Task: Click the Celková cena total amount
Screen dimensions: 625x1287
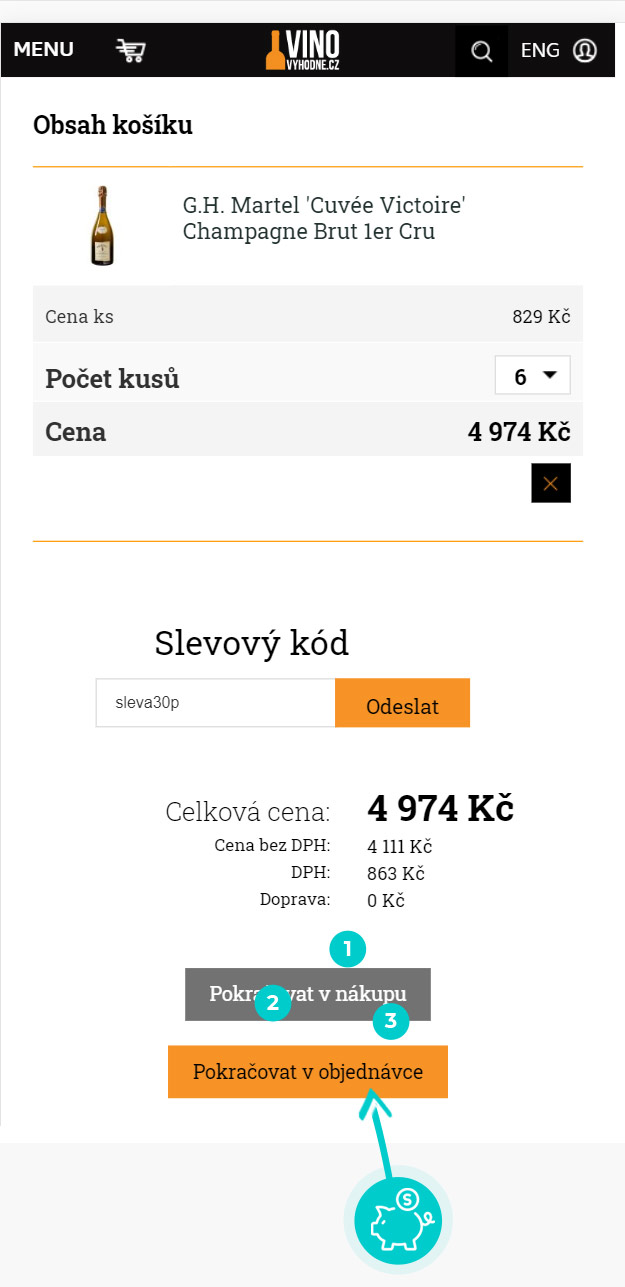Action: [x=440, y=808]
